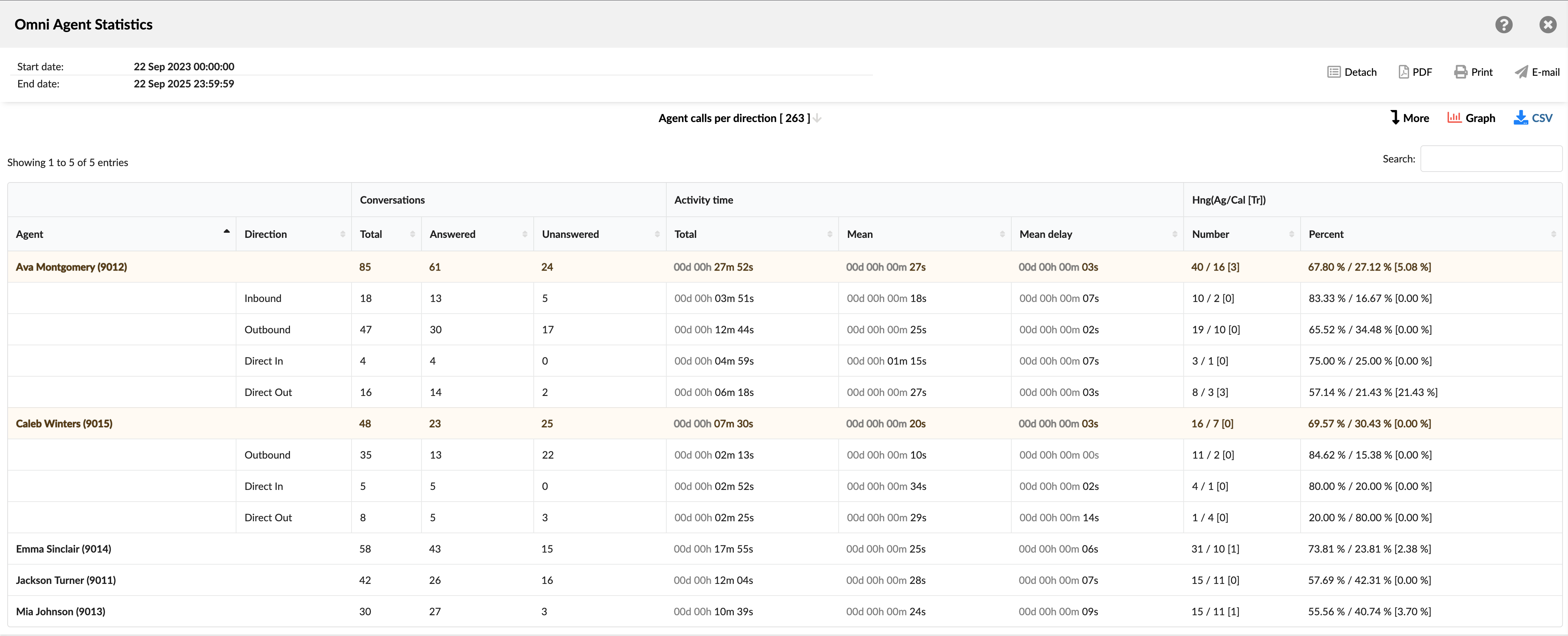Send report via the E-mail icon
1568x636 pixels.
[1521, 72]
